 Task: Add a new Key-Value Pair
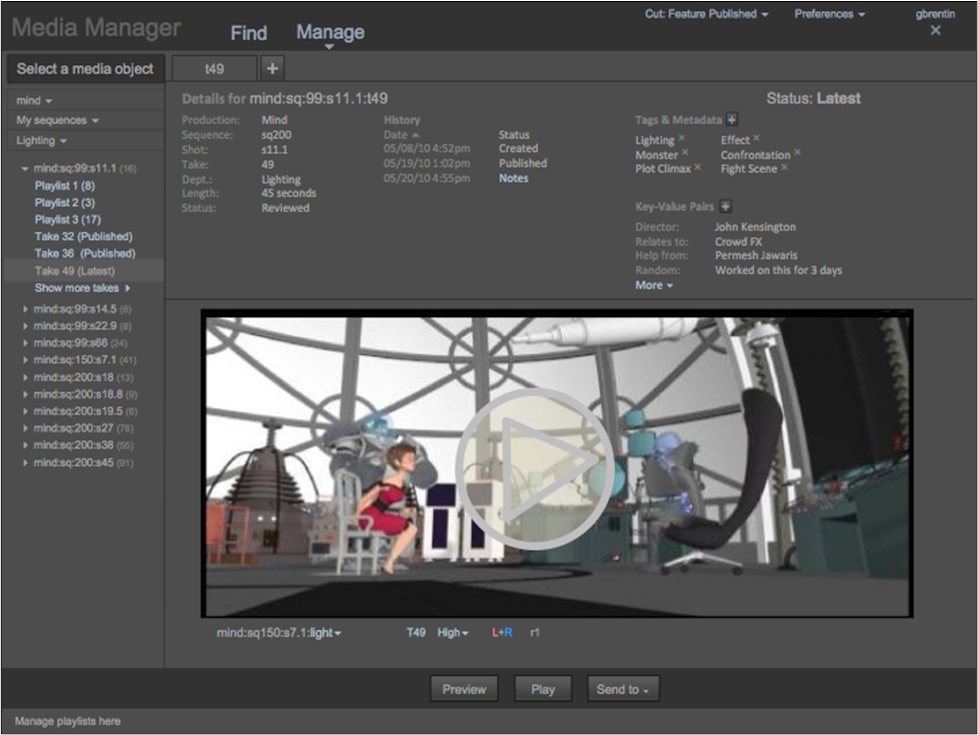[x=726, y=207]
